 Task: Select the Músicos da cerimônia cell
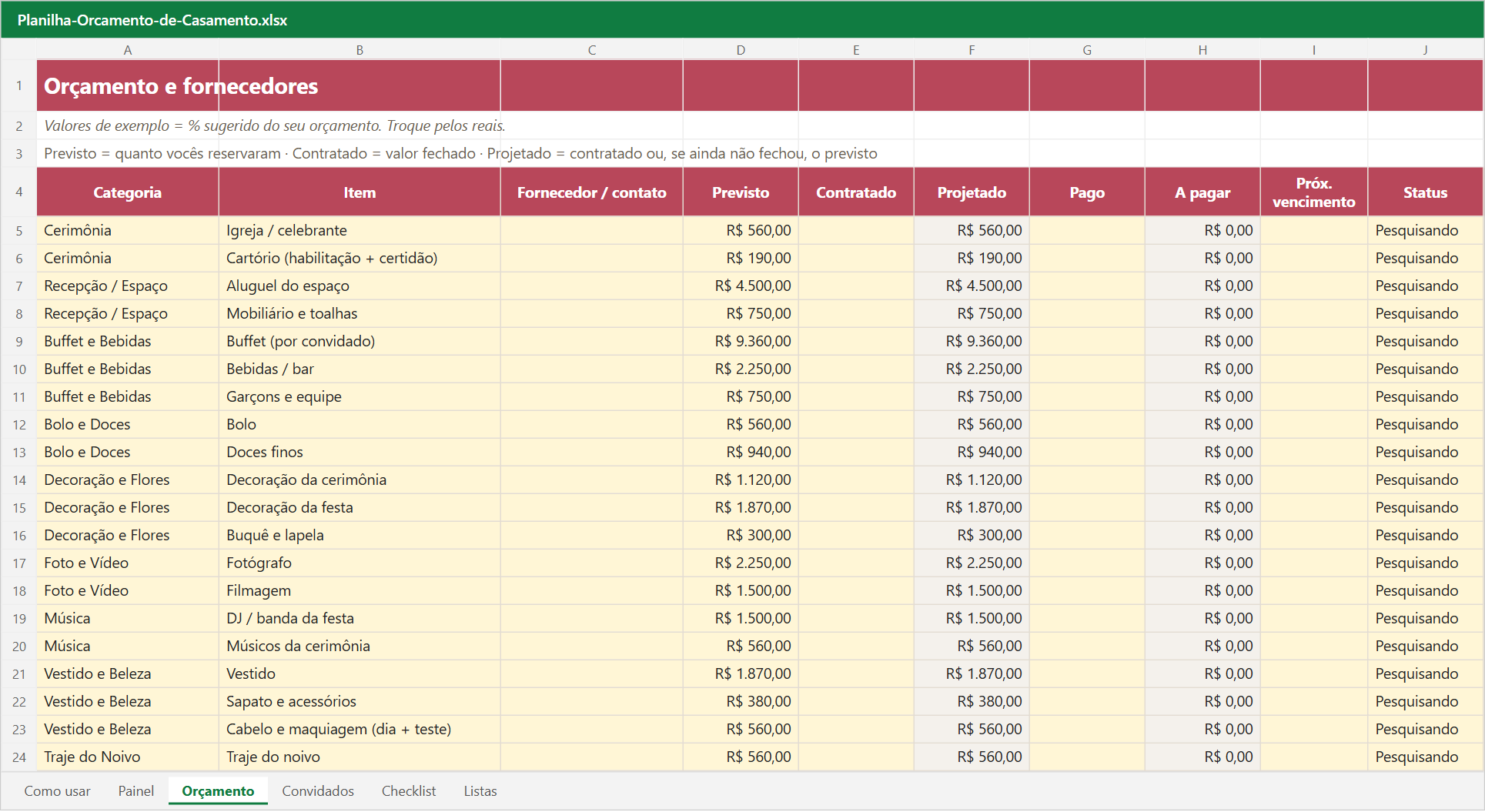tap(360, 647)
